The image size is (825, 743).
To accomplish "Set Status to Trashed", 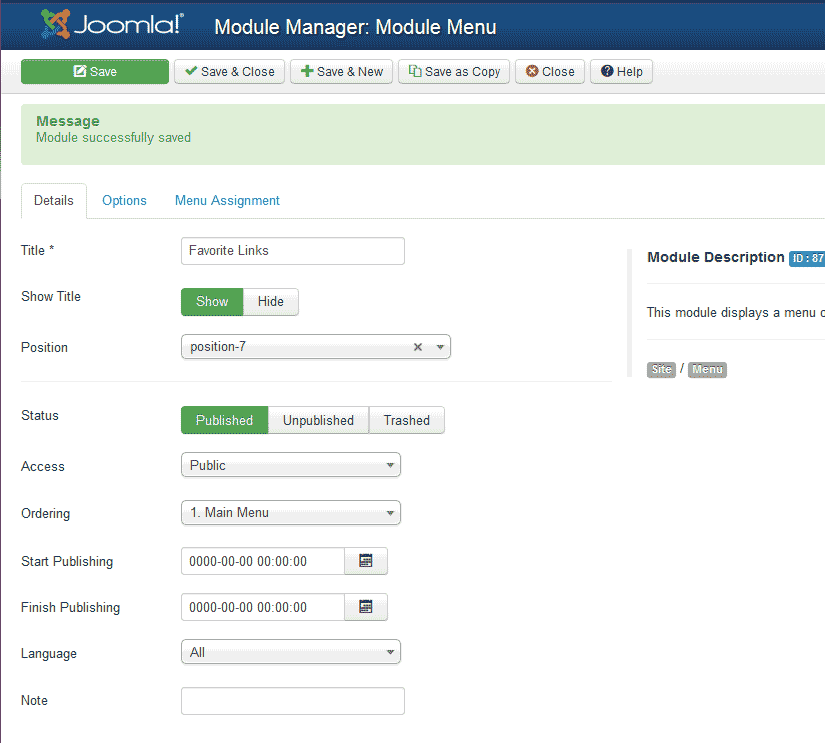I will pyautogui.click(x=406, y=420).
